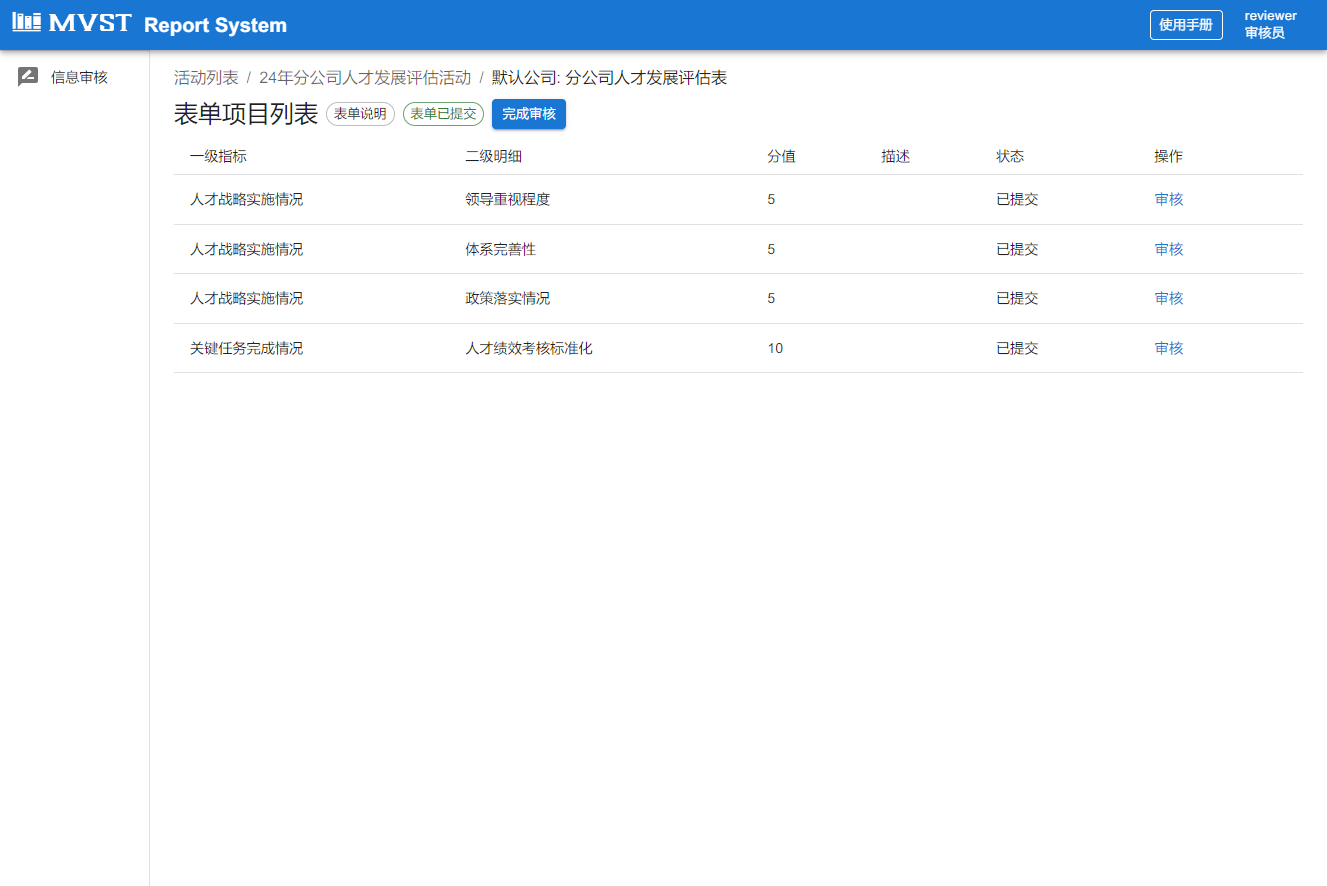Click the 完成审核 button

pyautogui.click(x=529, y=114)
